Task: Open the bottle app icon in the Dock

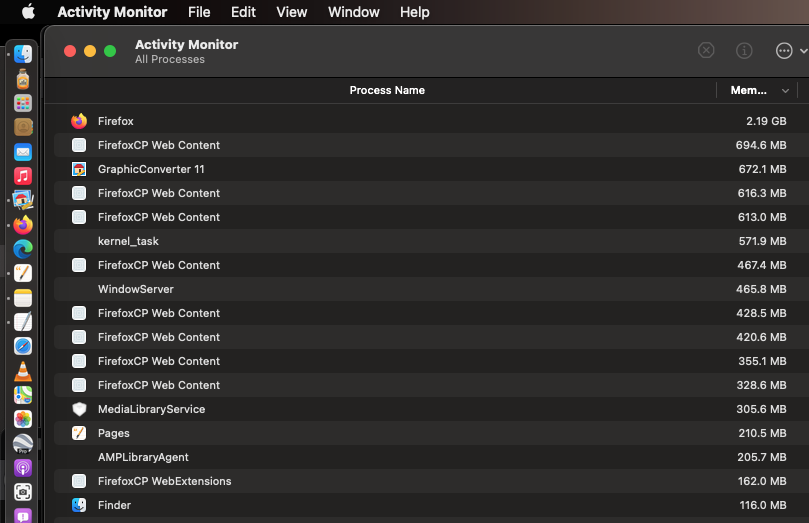Action: [x=23, y=79]
